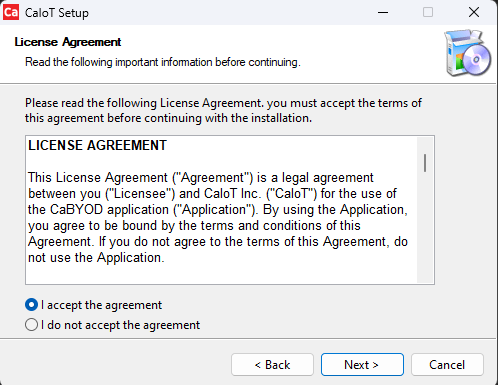498x385 pixels.
Task: Click the disabled maximize button
Action: pos(428,13)
